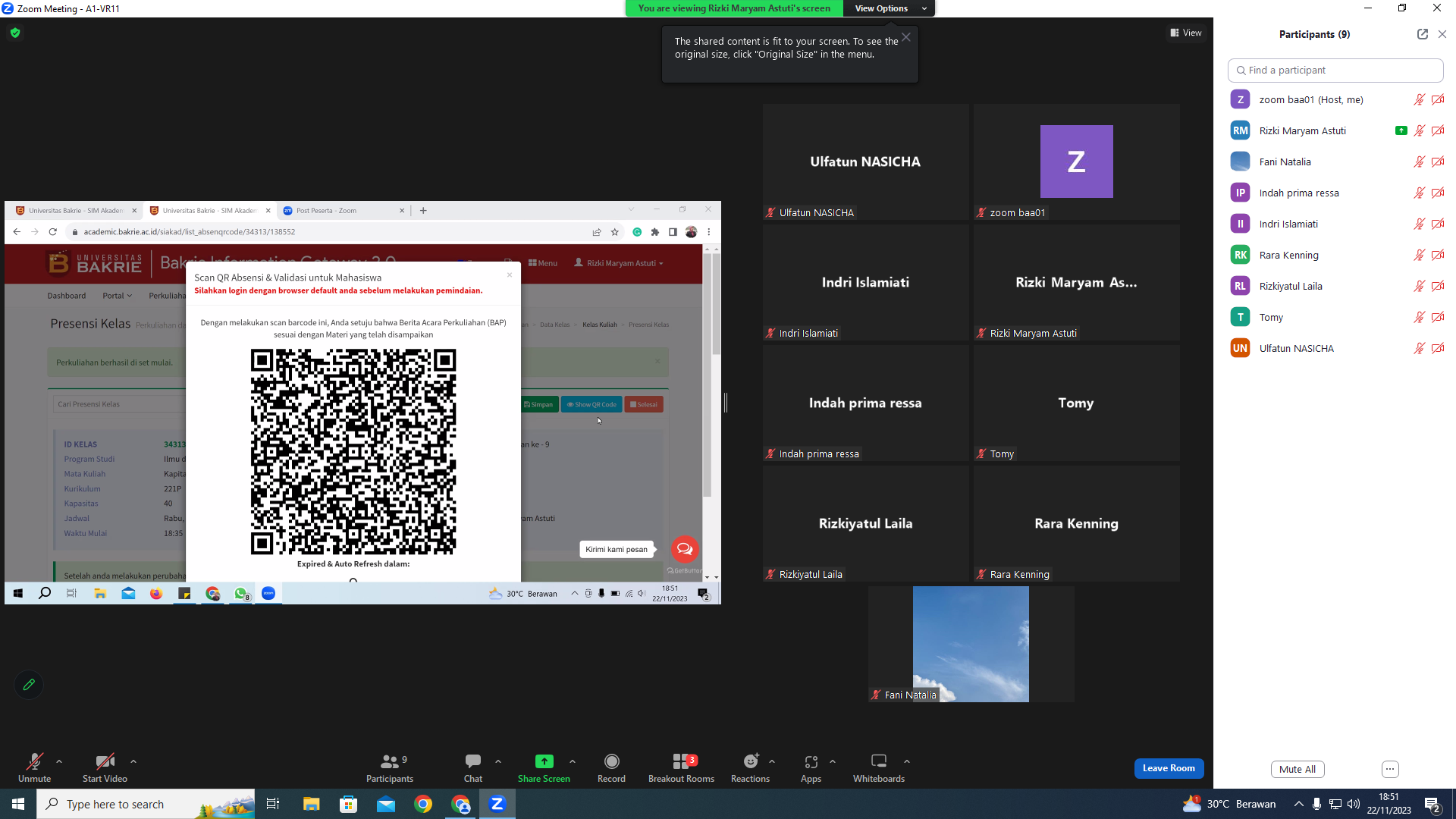Toggle mute for Tomy in participant list
This screenshot has width=1456, height=819.
(x=1419, y=317)
